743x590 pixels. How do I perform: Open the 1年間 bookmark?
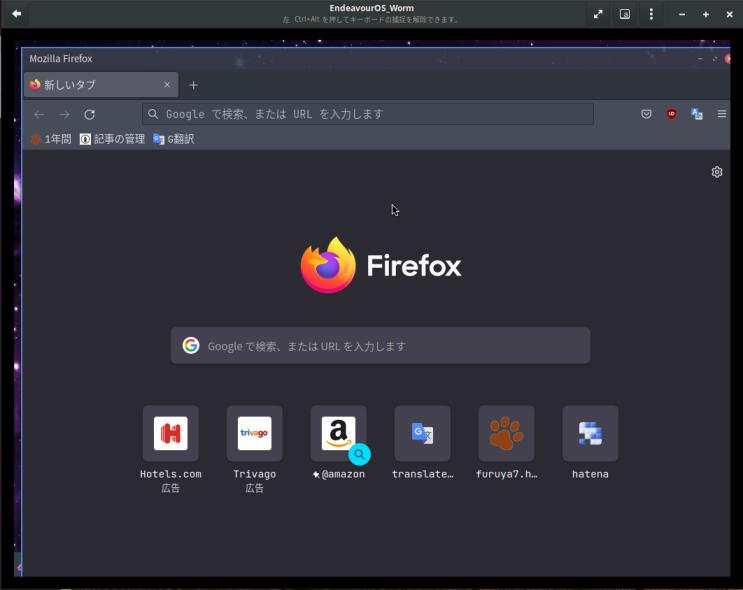click(51, 139)
